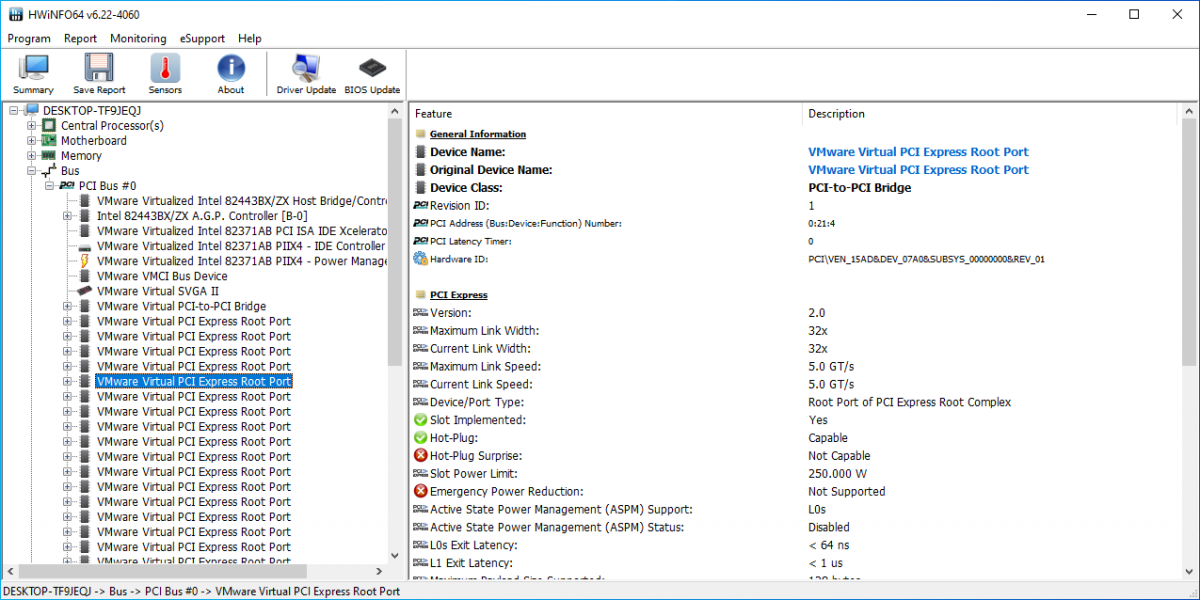
Task: Click the Description column header
Action: coord(836,114)
